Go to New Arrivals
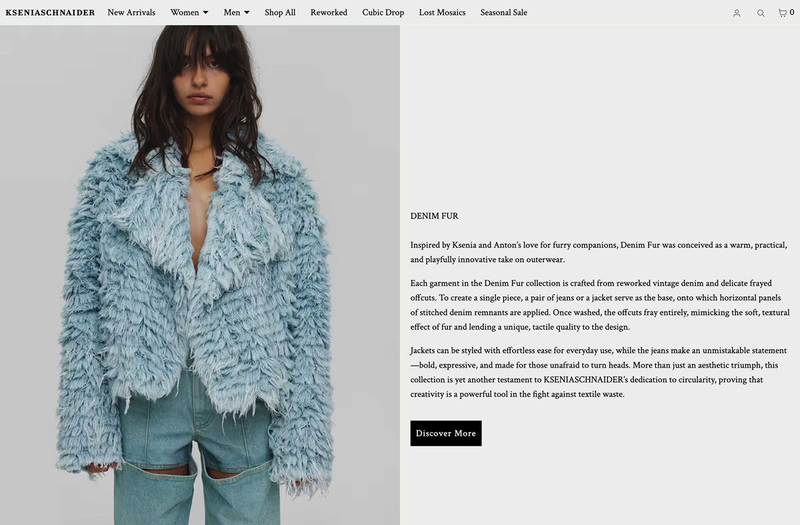Image resolution: width=800 pixels, height=525 pixels. point(131,12)
